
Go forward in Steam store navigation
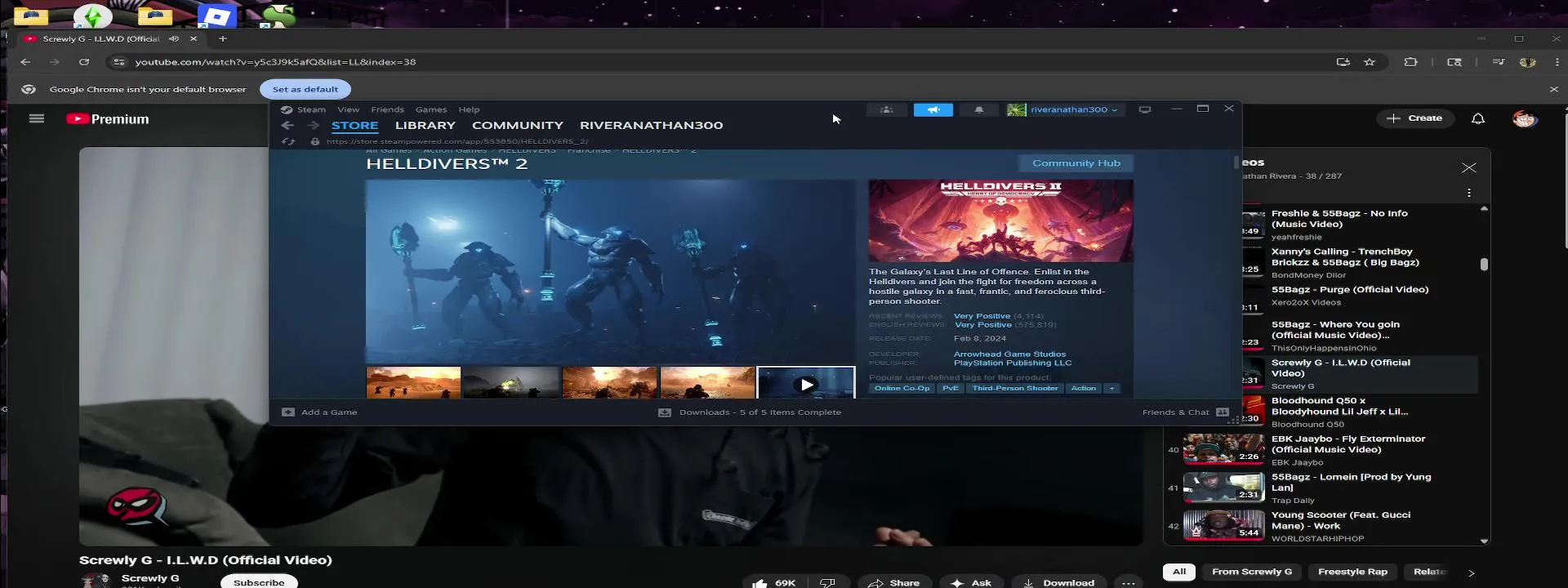[313, 125]
